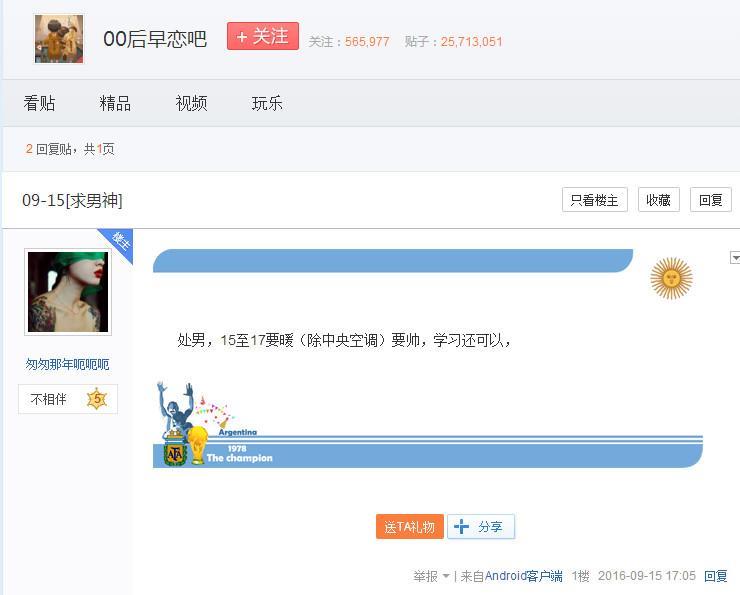Click the Argentina sun emblem icon

coord(671,277)
